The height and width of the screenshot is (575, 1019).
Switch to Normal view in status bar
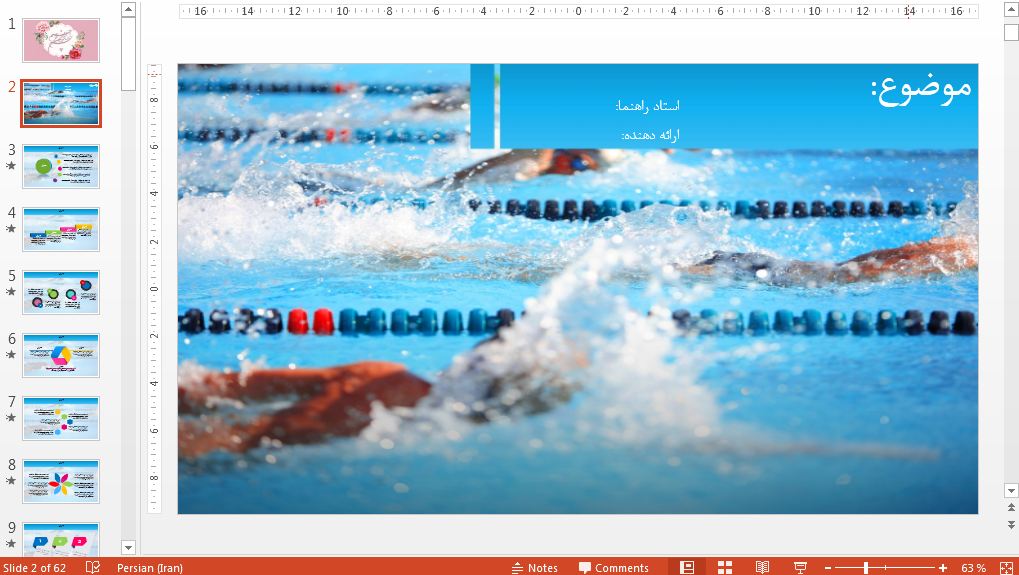tap(687, 567)
